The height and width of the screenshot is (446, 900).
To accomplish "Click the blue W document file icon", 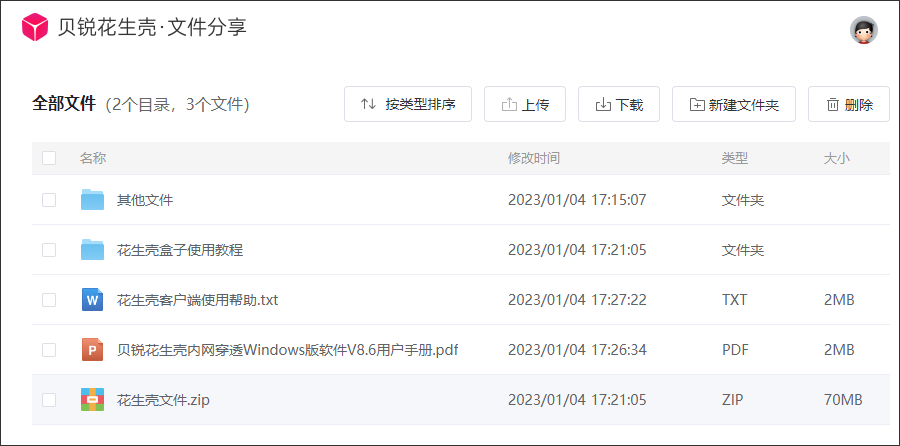I will point(93,300).
